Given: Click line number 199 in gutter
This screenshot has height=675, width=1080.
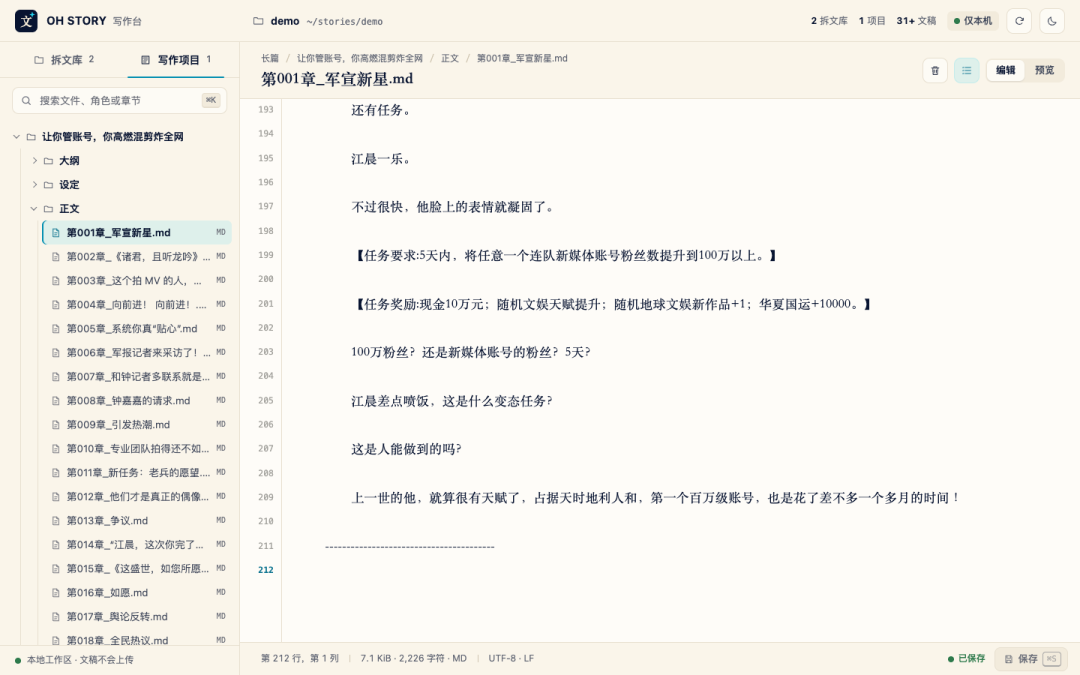Looking at the screenshot, I should pos(266,255).
